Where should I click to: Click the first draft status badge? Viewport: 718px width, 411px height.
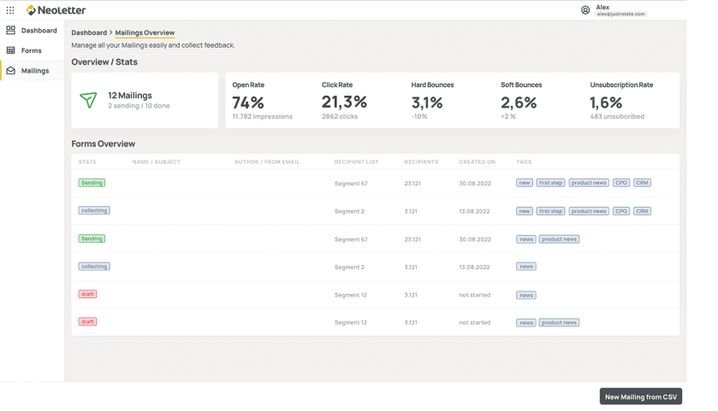(87, 294)
